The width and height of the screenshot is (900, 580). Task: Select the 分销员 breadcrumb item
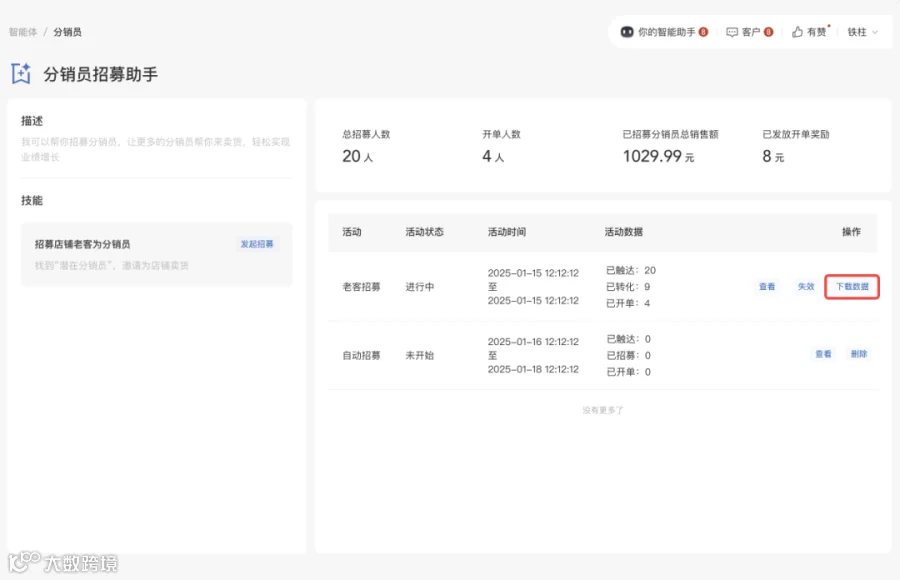point(67,32)
